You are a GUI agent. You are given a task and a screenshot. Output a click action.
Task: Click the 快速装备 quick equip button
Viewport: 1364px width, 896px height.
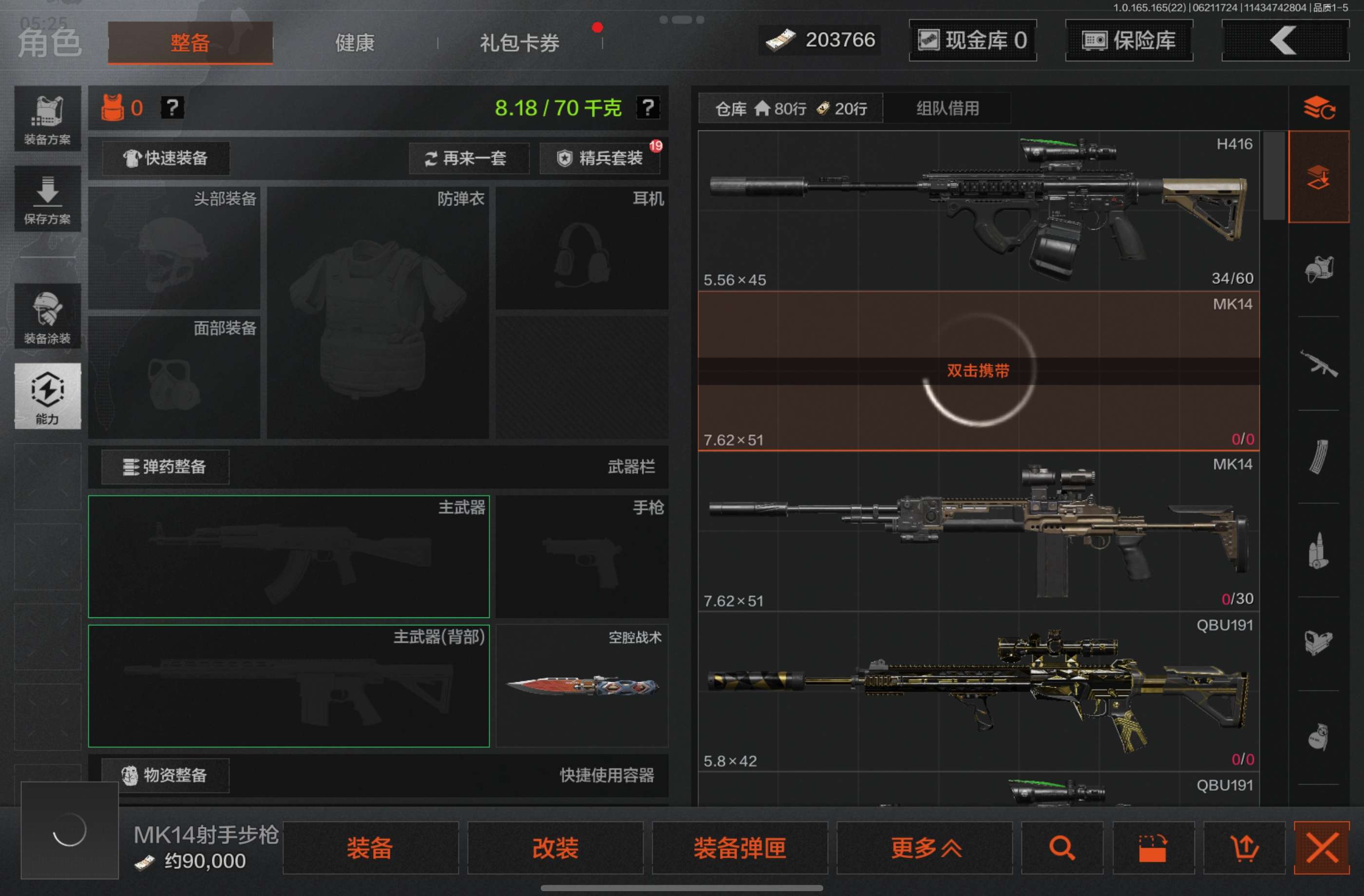166,158
